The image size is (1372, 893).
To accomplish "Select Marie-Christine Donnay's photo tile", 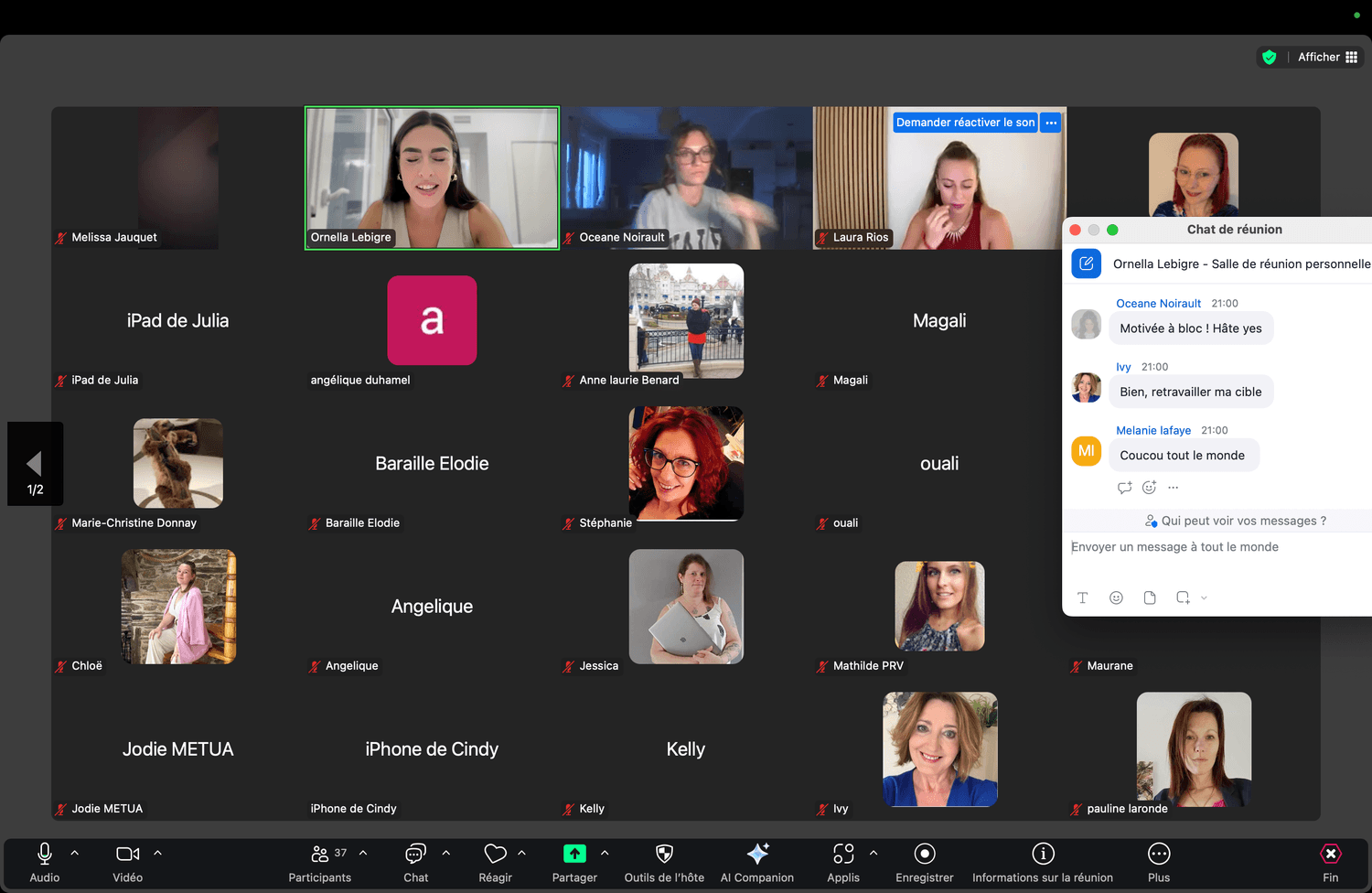I will click(178, 463).
